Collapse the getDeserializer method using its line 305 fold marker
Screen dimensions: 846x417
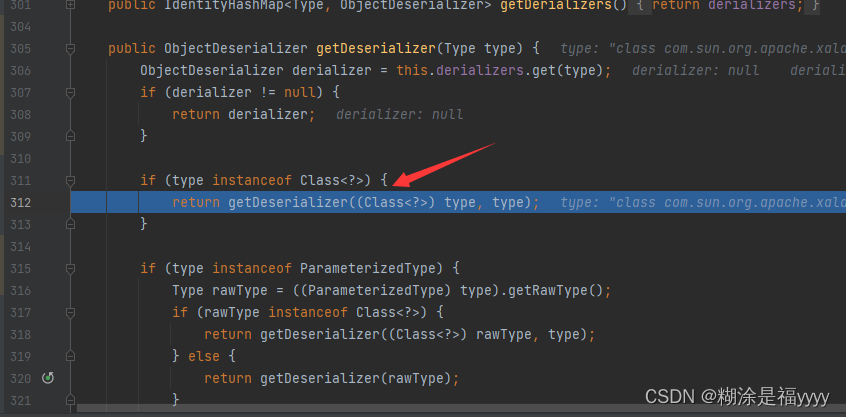pos(71,48)
